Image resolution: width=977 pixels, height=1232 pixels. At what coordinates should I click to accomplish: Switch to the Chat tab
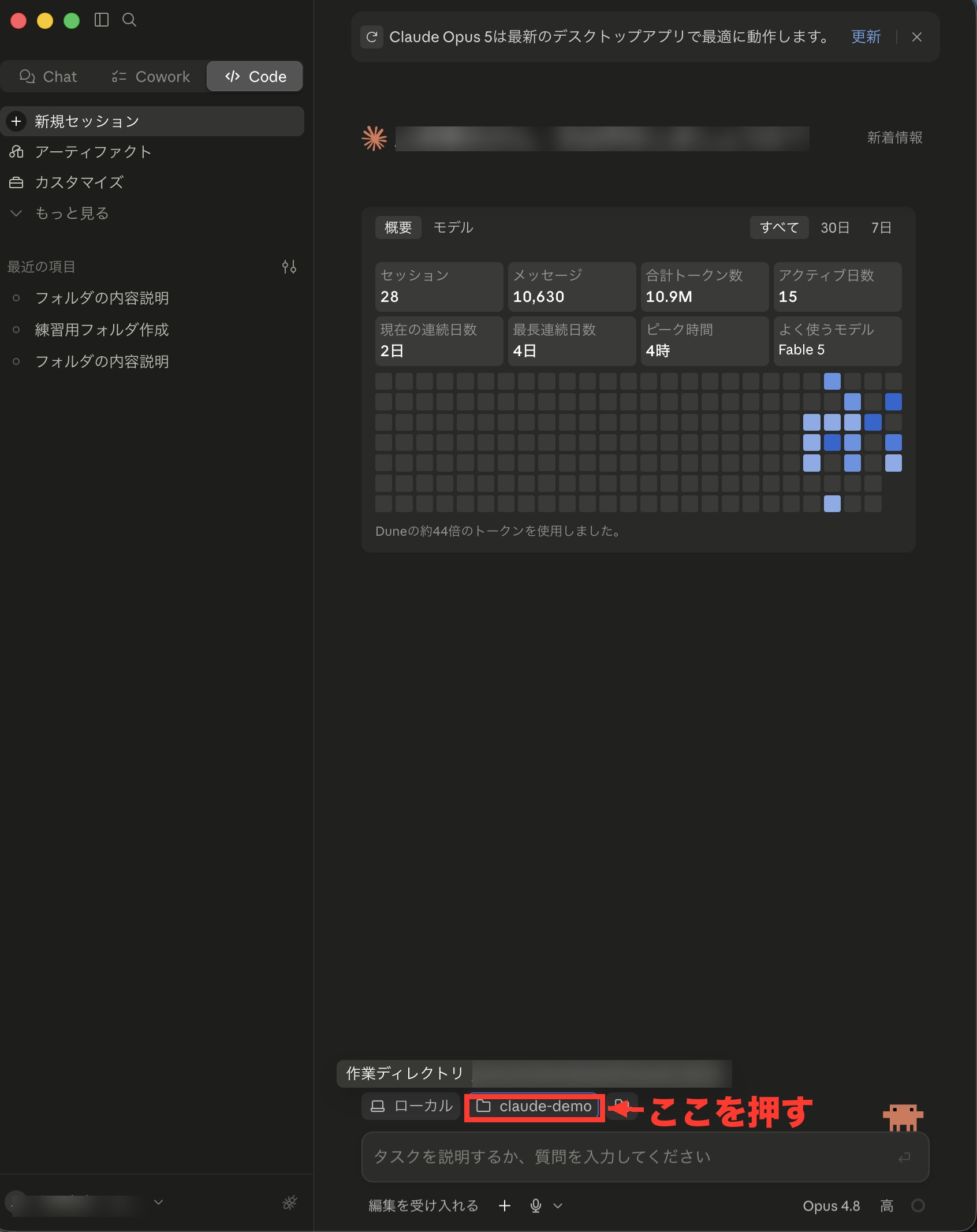49,77
